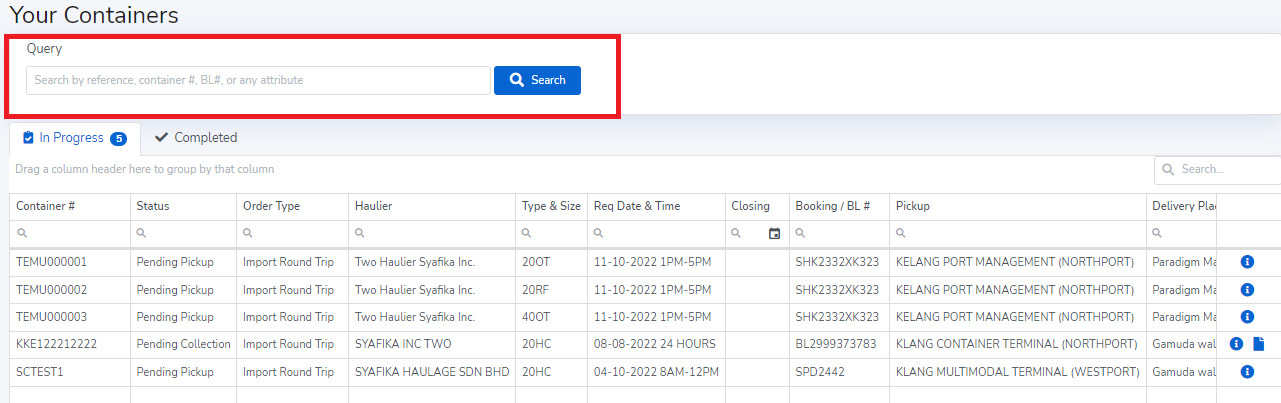1281x403 pixels.
Task: Open filter options under Pickup column
Action: [901, 234]
